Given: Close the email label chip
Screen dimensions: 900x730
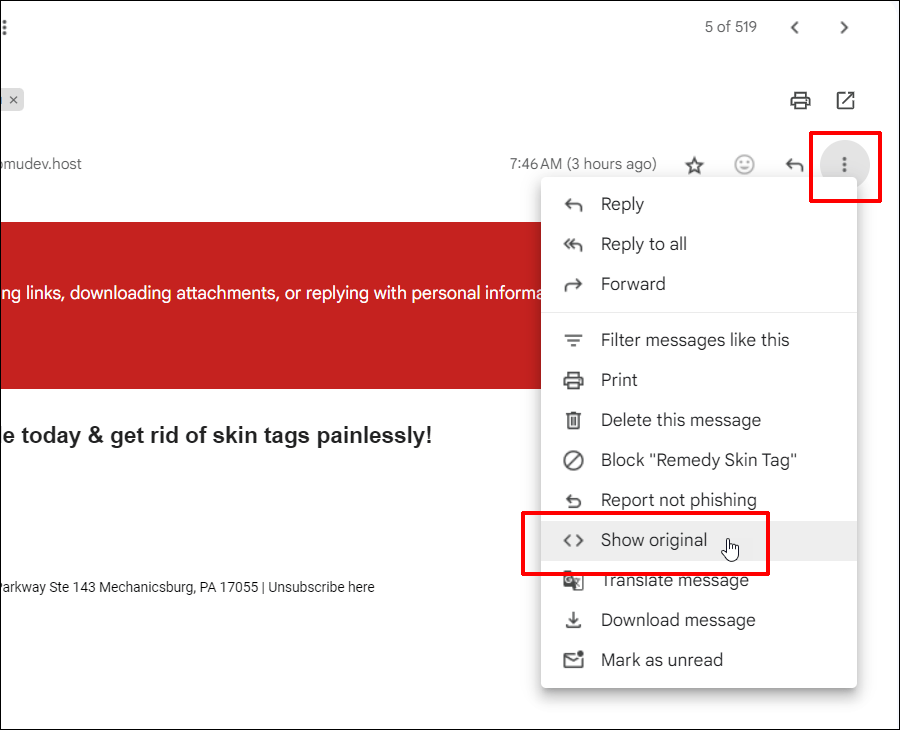Looking at the screenshot, I should pos(13,99).
